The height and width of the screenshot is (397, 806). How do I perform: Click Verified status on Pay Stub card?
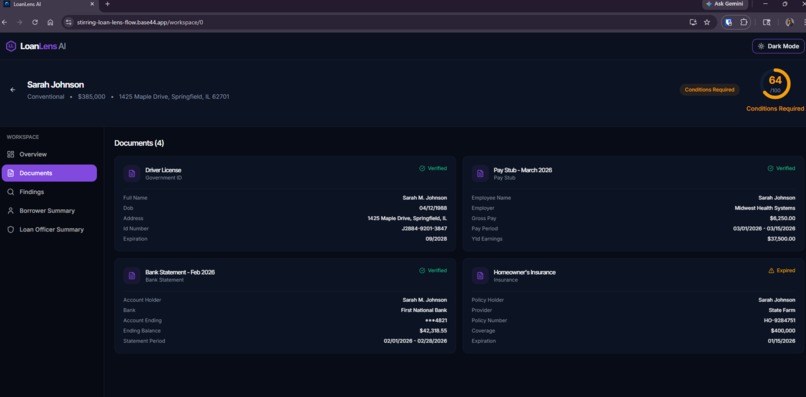coord(781,168)
